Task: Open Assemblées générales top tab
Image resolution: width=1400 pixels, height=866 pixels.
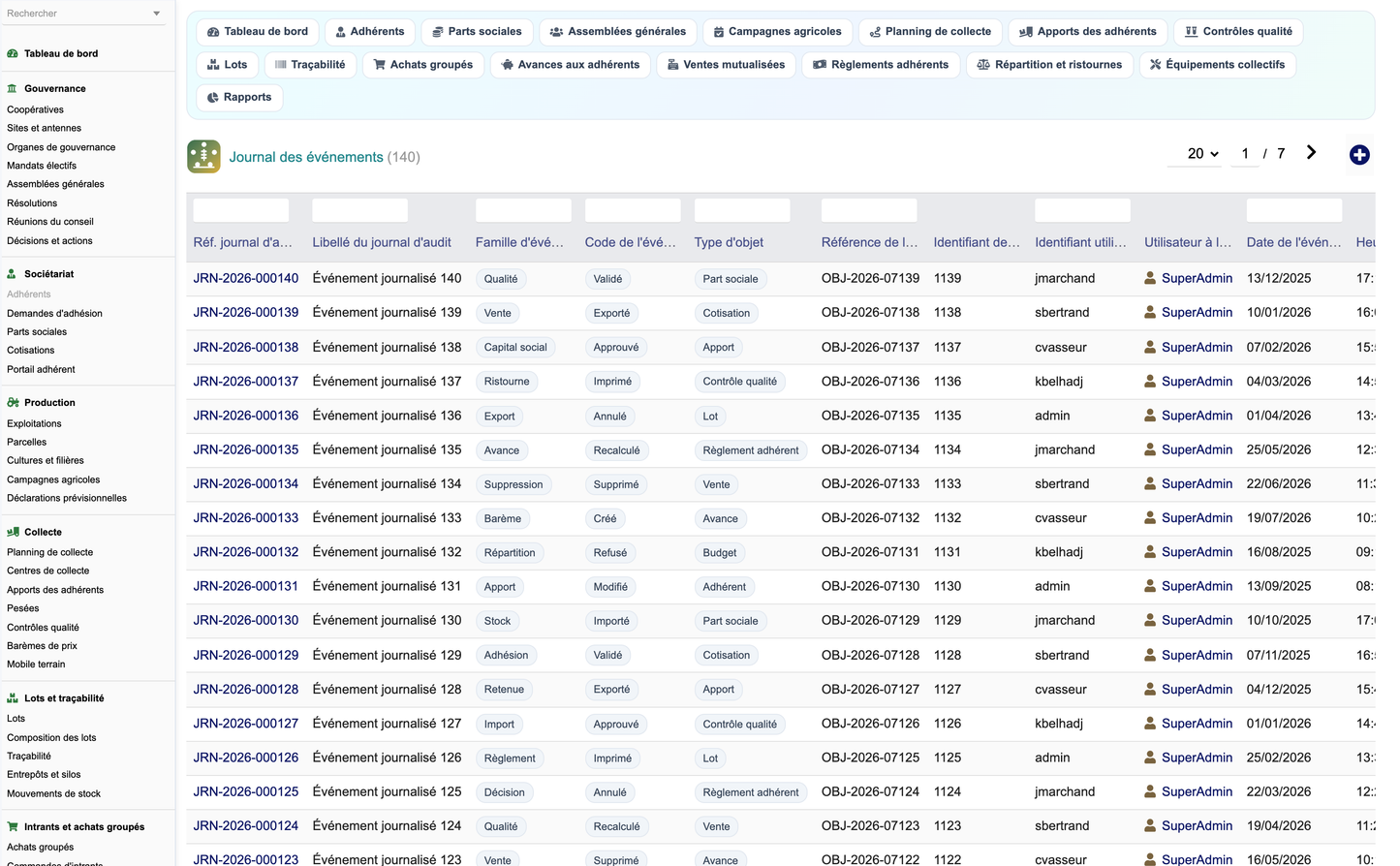Action: tap(617, 32)
